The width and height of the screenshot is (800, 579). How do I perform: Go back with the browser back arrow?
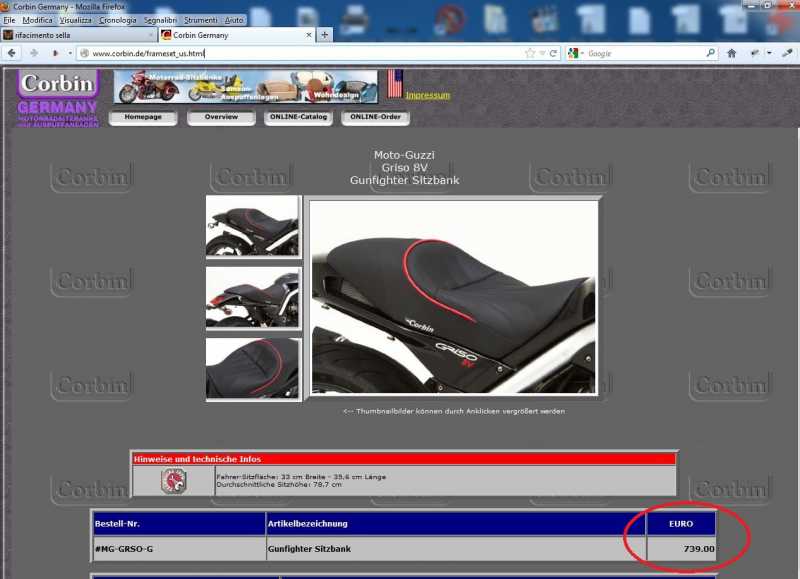12,53
